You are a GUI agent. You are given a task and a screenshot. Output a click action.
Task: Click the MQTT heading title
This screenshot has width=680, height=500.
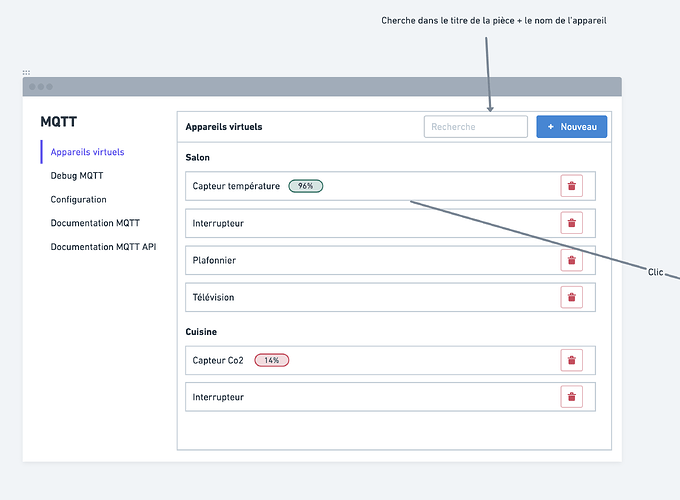pos(58,122)
